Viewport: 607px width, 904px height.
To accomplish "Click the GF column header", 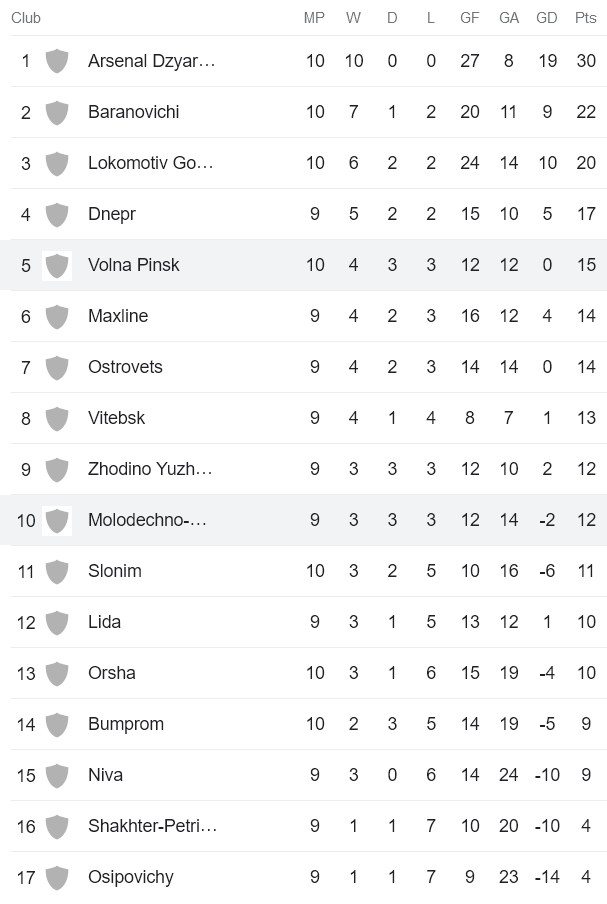I will tap(469, 17).
